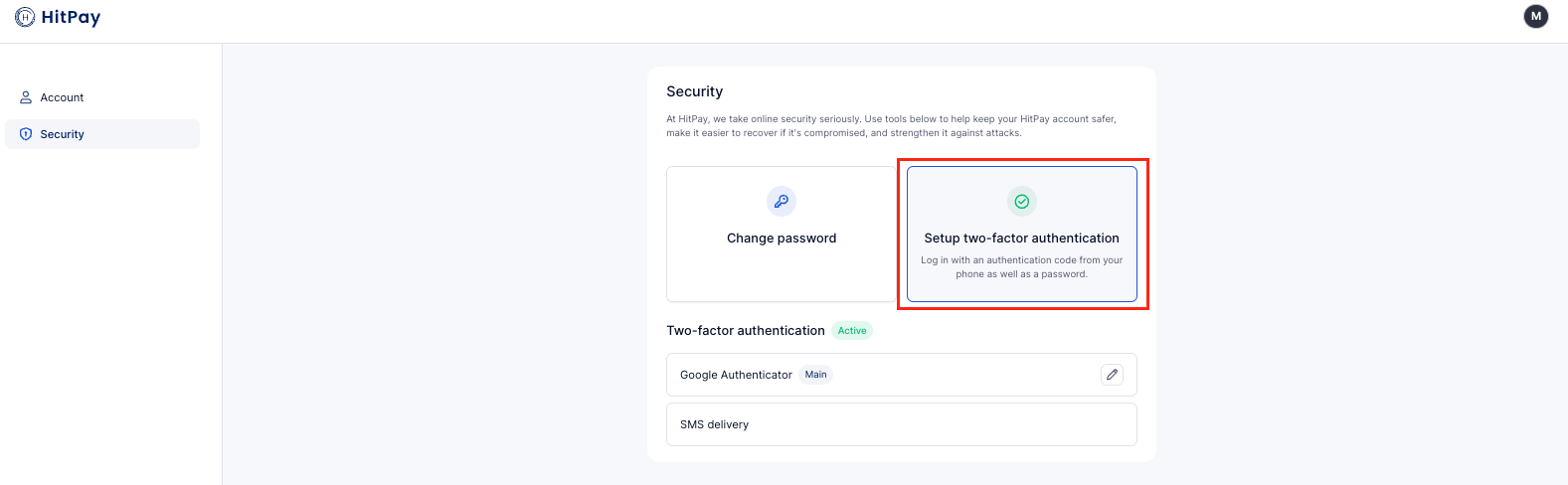The image size is (1568, 485).
Task: Click the Main badge next to Google Authenticator
Action: pyautogui.click(x=816, y=375)
